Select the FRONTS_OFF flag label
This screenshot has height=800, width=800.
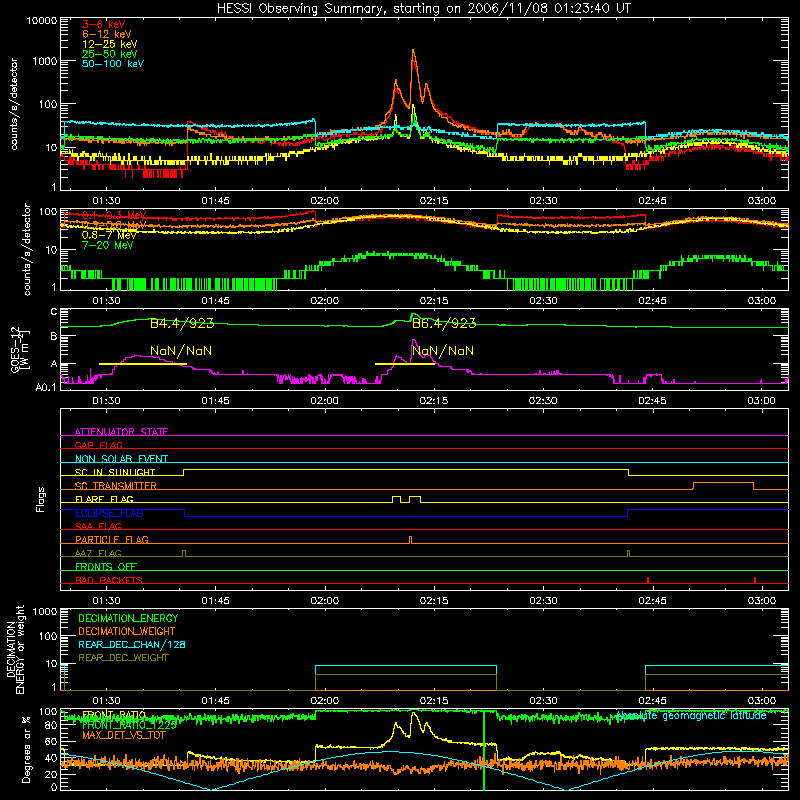(106, 566)
